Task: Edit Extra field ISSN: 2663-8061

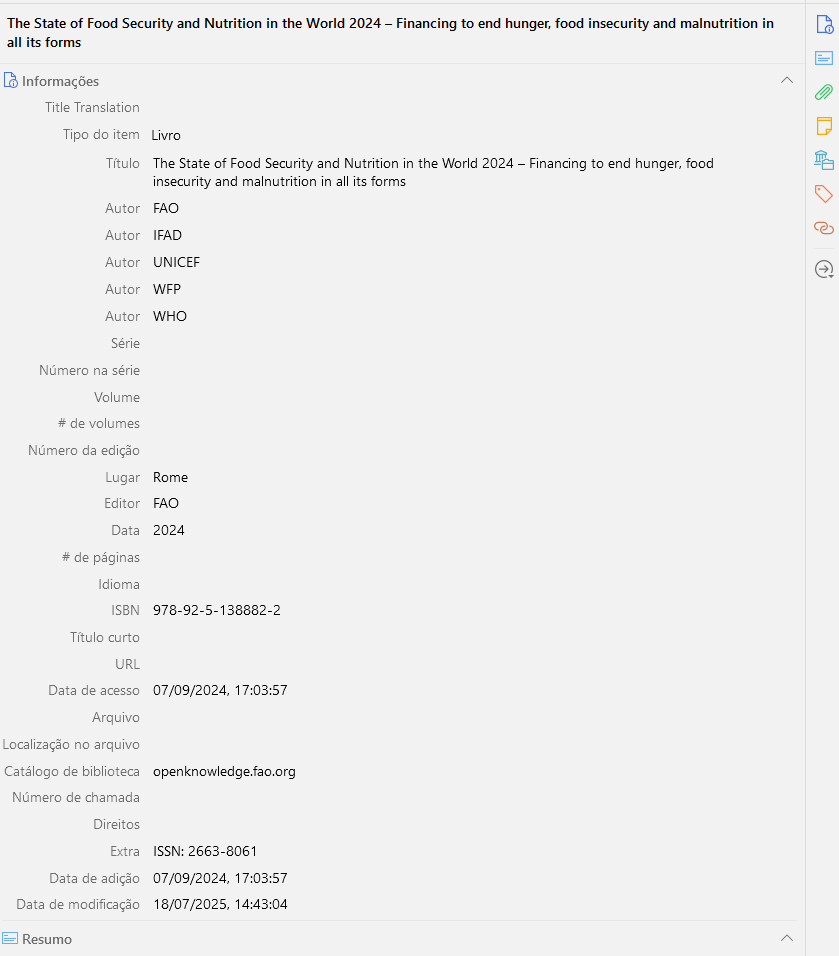Action: click(205, 851)
